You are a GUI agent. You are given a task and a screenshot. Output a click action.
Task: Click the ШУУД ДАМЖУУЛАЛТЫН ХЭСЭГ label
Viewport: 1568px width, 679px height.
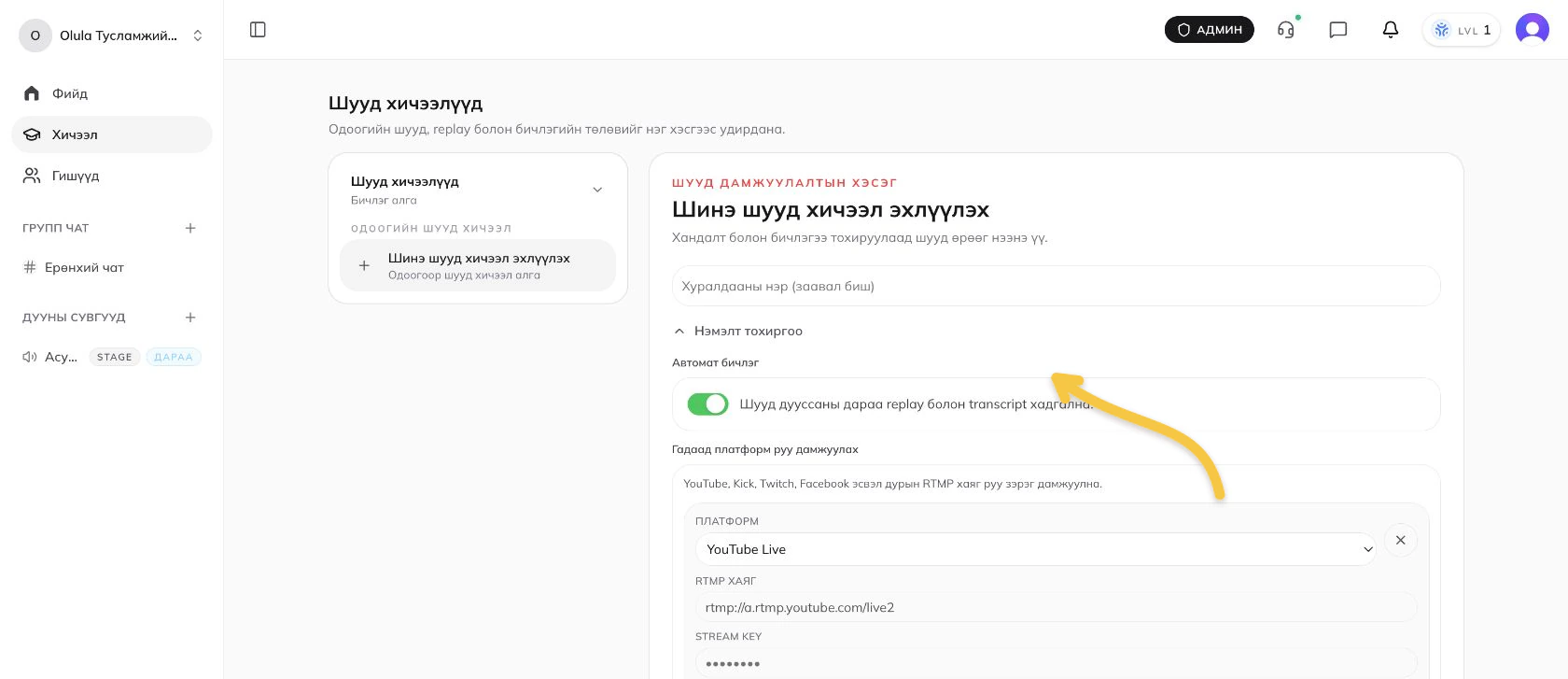[x=785, y=183]
